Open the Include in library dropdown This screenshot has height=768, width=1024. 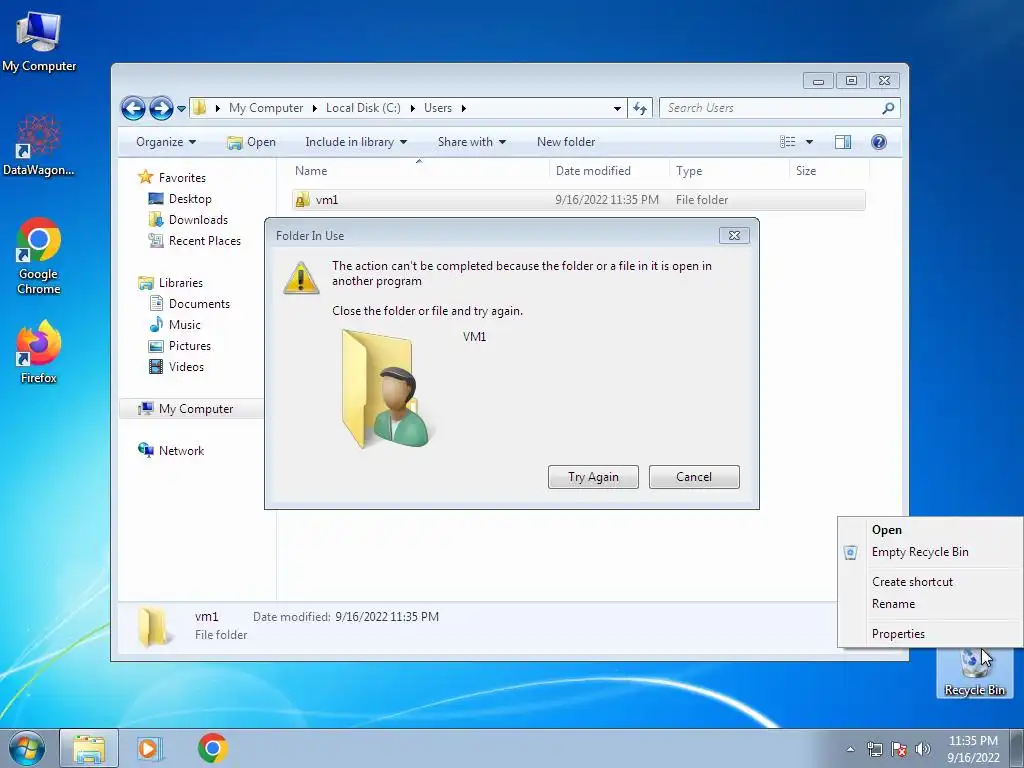pyautogui.click(x=356, y=142)
